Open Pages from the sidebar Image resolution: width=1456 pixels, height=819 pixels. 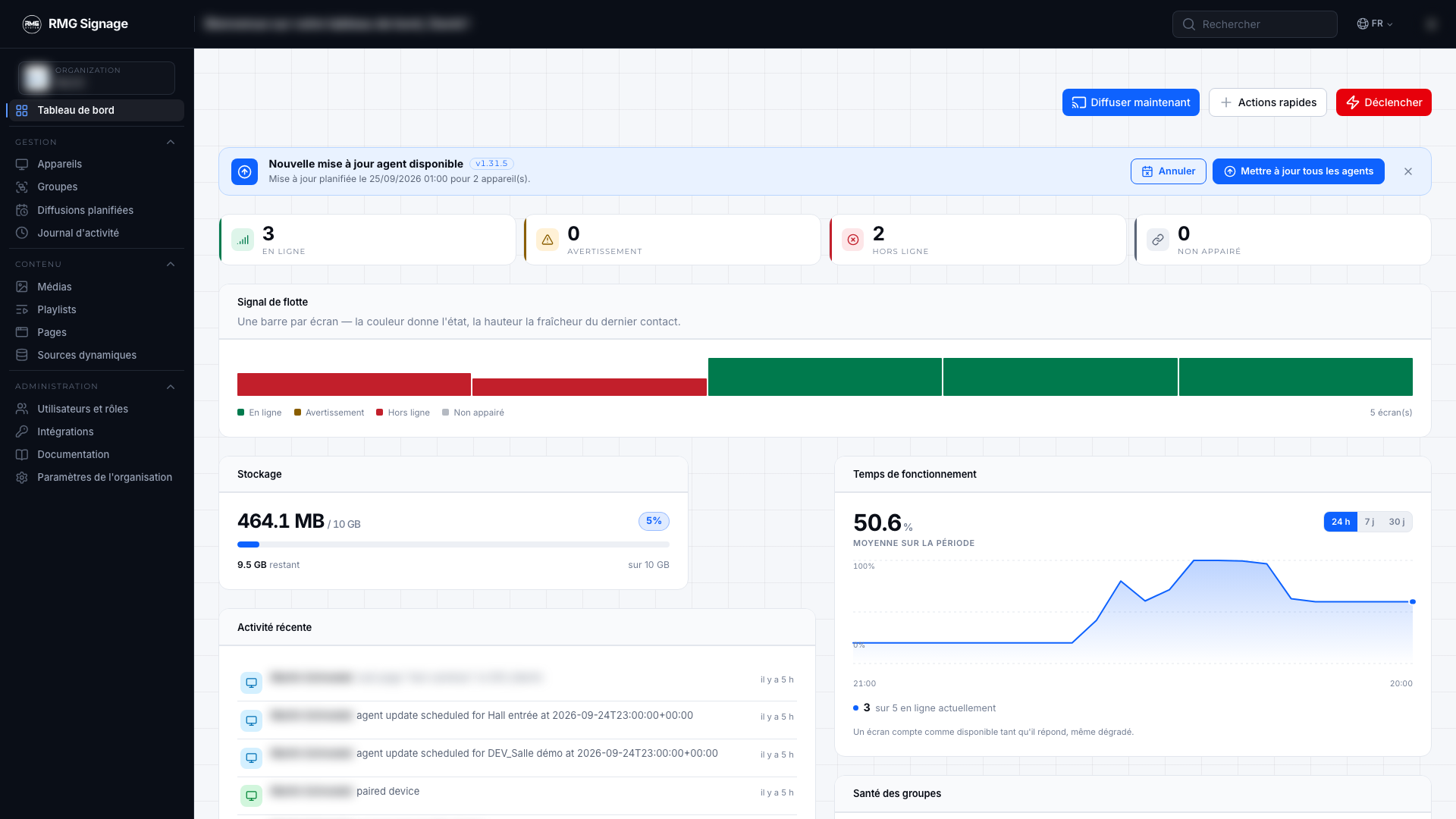[96, 332]
